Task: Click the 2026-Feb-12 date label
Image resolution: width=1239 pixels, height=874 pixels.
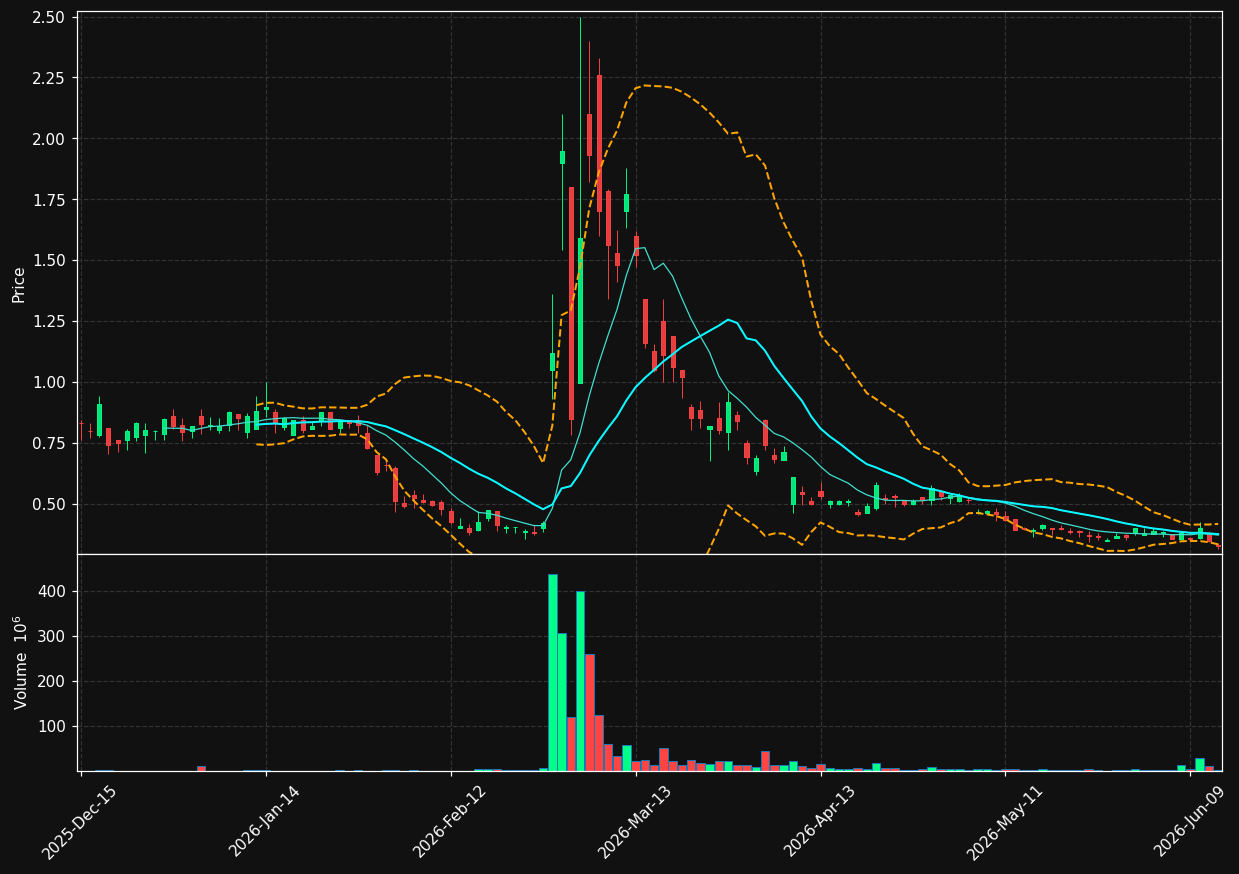Action: 449,822
